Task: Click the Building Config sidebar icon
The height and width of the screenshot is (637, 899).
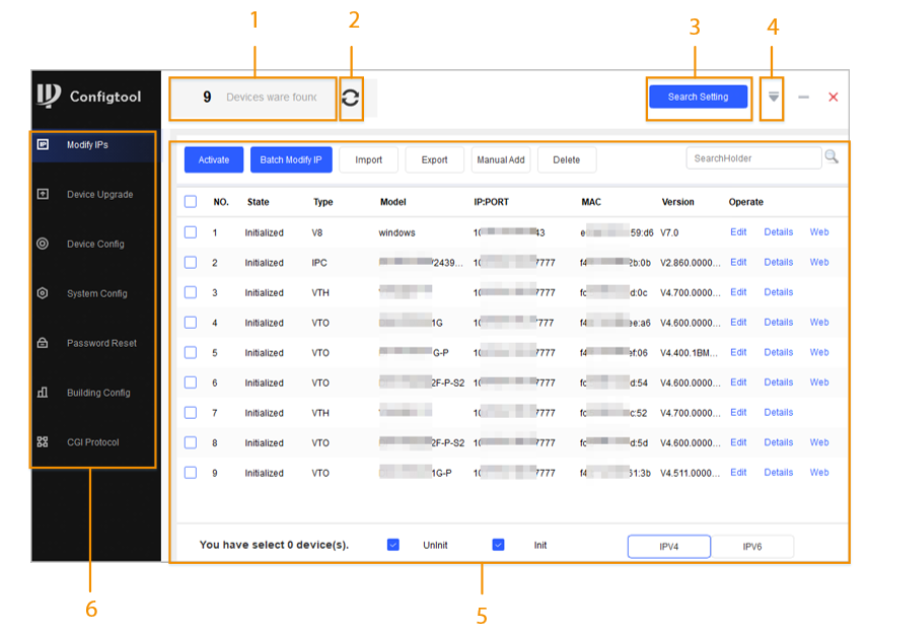Action: [43, 392]
